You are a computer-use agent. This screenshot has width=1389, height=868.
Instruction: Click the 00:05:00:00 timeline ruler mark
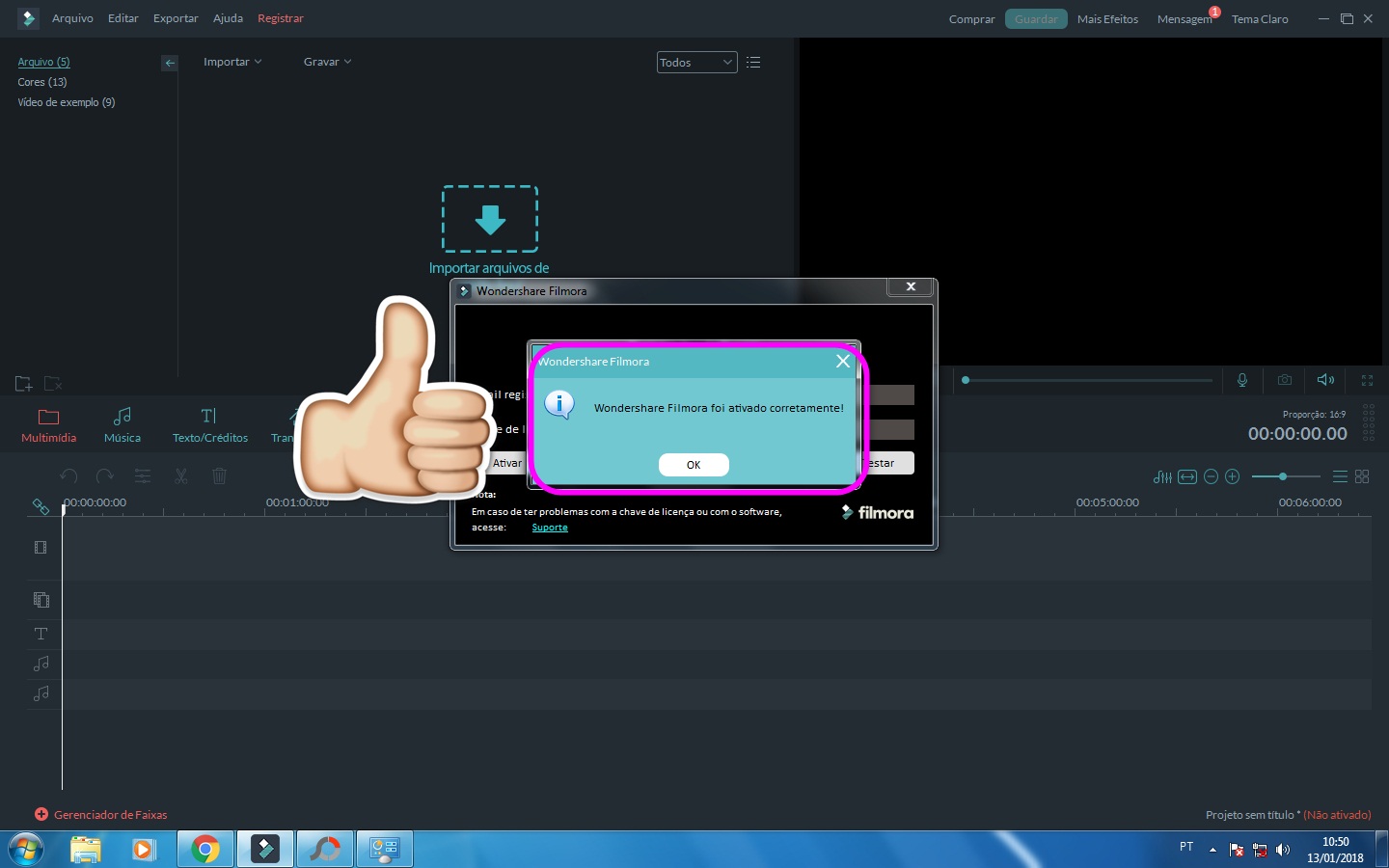tap(1107, 502)
